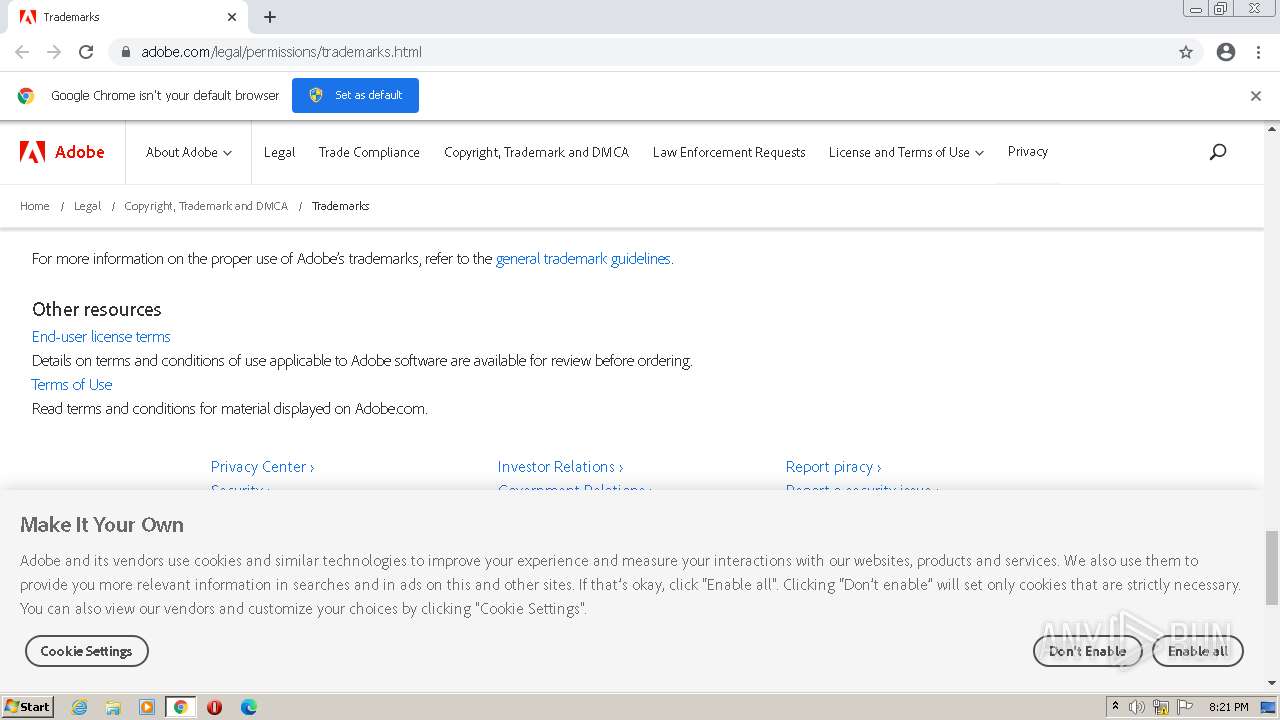
Task: Open Internet Explorer from the taskbar
Action: (x=80, y=707)
